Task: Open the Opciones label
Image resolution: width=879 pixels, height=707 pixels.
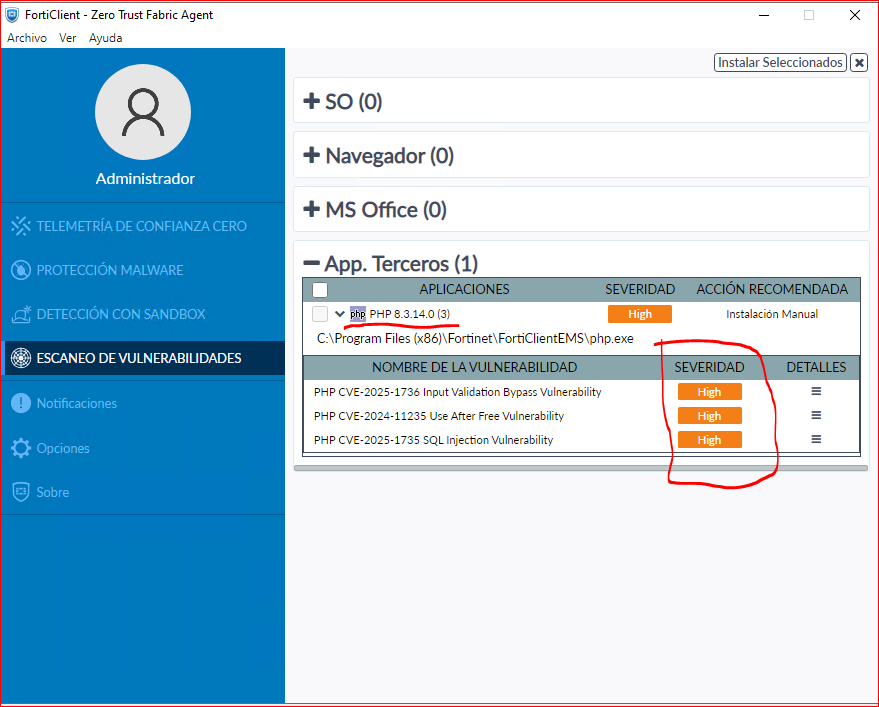Action: [63, 448]
